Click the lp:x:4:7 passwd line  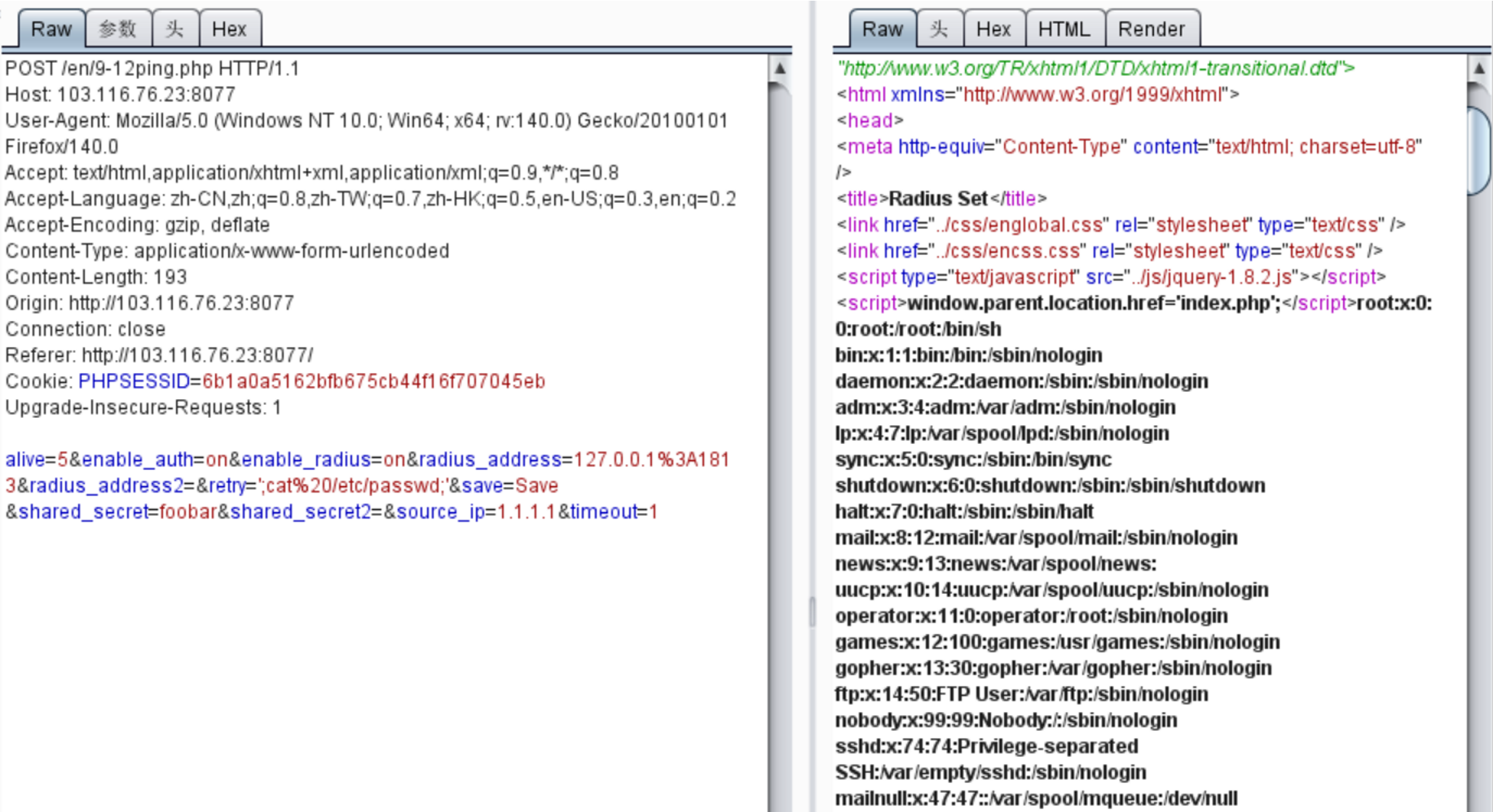(x=1002, y=434)
